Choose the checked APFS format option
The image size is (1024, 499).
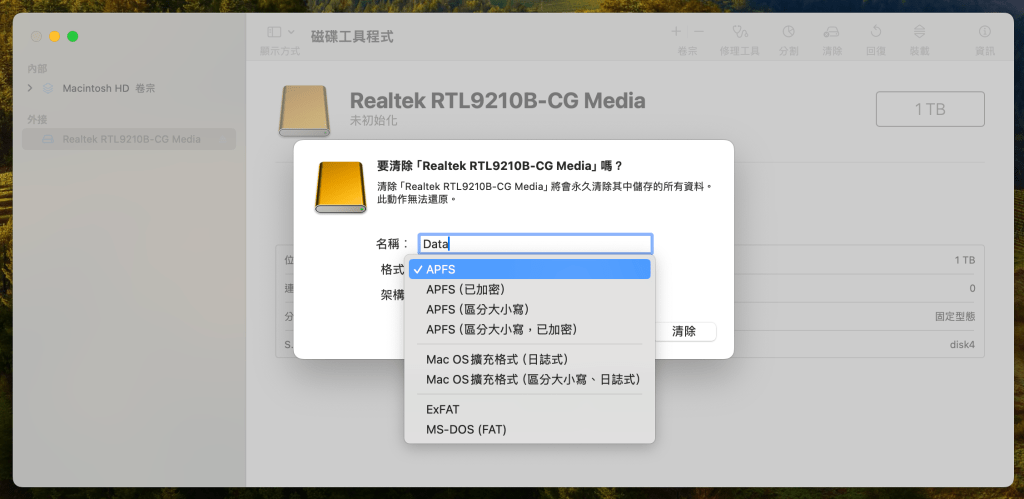(x=530, y=269)
